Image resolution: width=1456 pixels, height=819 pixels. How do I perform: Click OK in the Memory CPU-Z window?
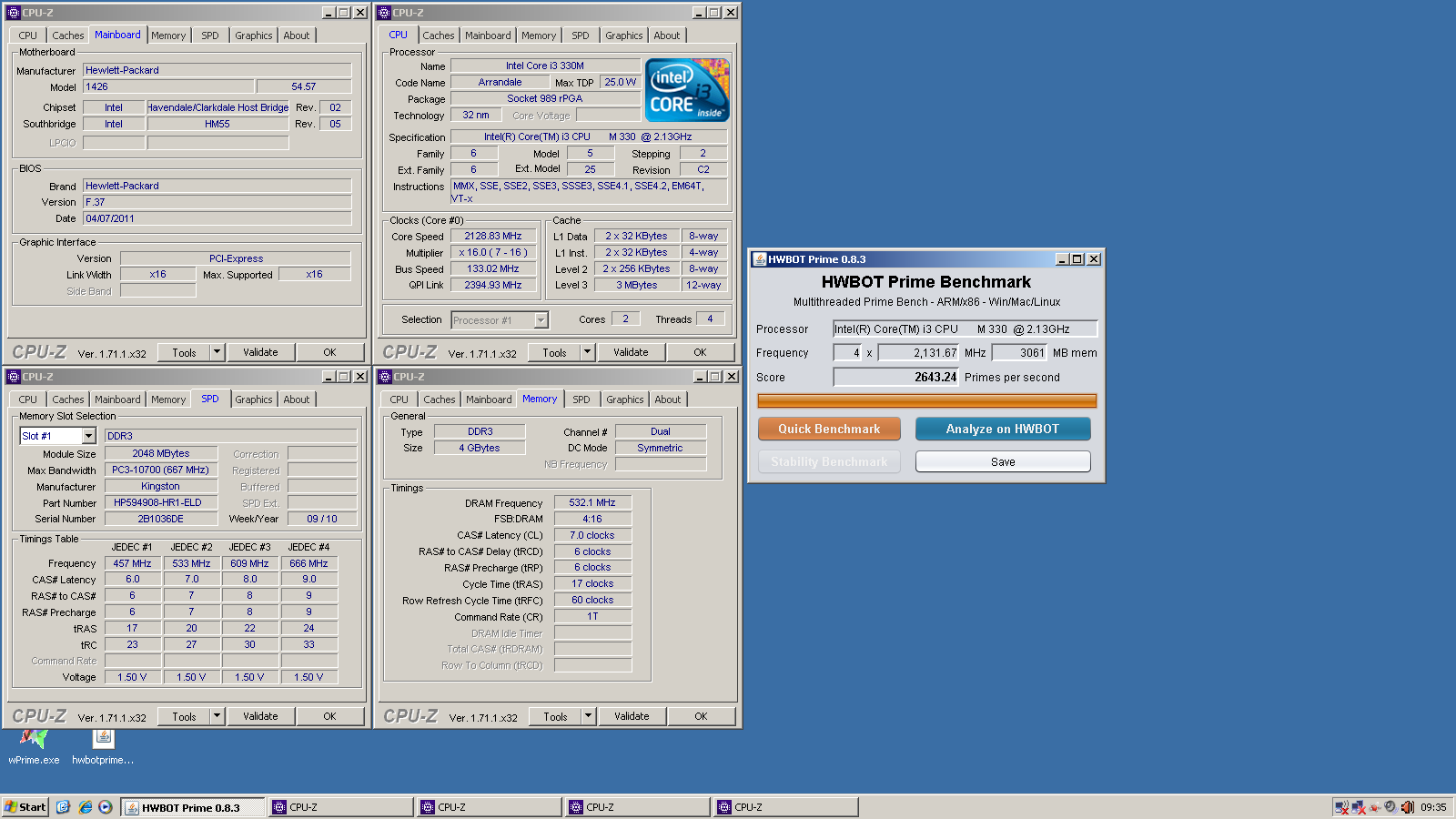point(701,716)
